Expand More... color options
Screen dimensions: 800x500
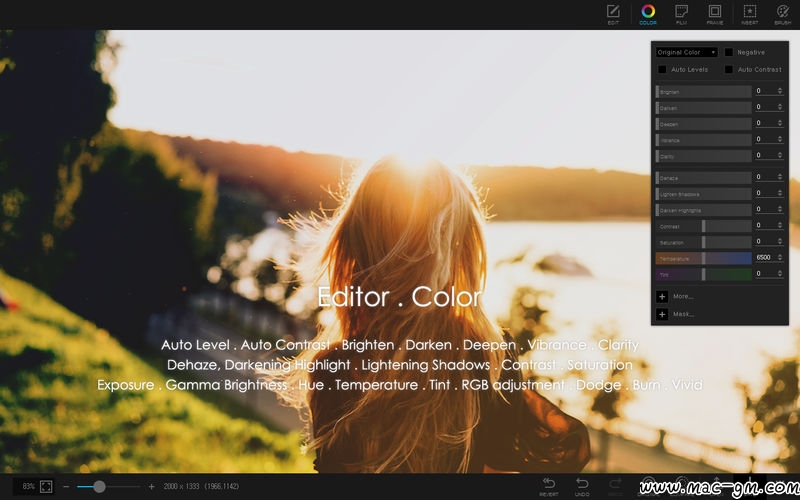pyautogui.click(x=662, y=296)
